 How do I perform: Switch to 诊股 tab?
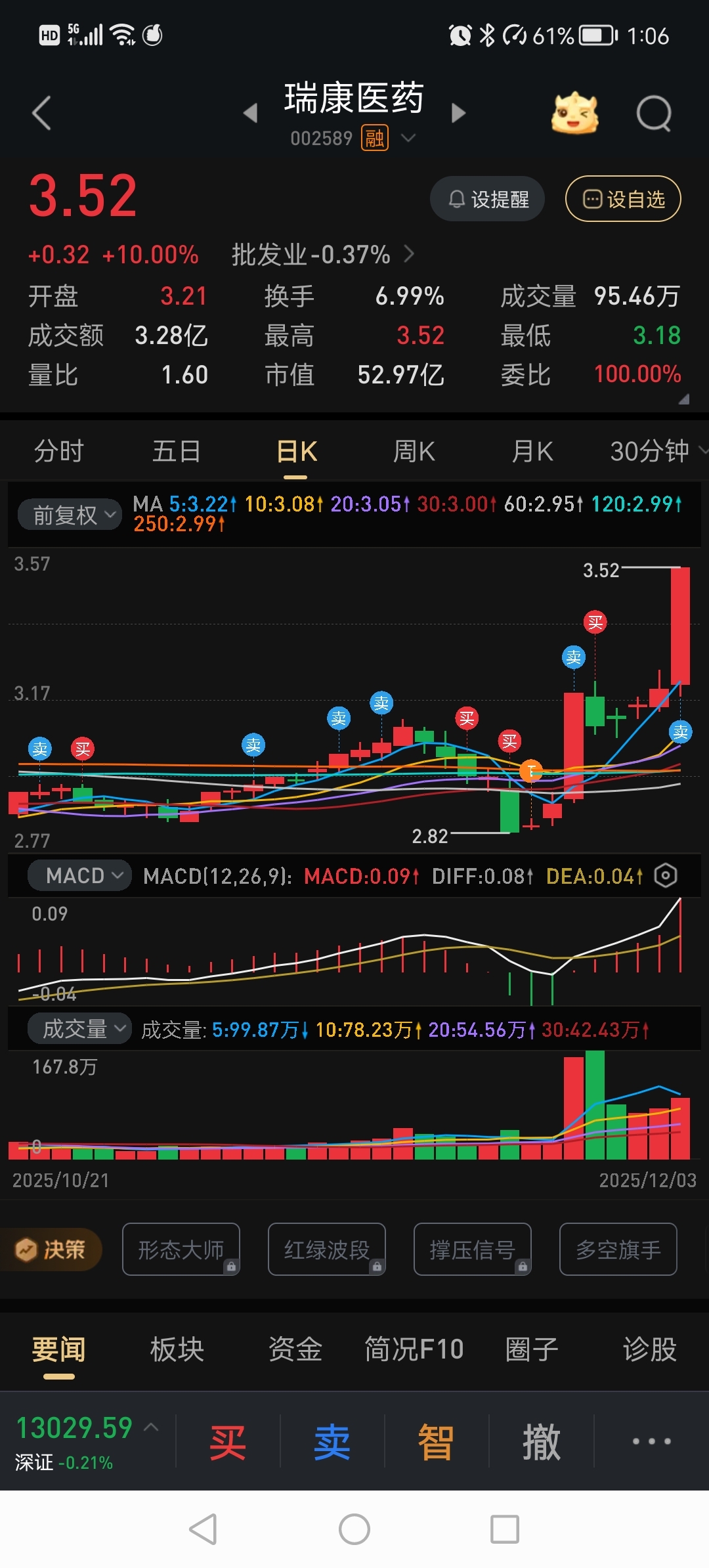(649, 1349)
